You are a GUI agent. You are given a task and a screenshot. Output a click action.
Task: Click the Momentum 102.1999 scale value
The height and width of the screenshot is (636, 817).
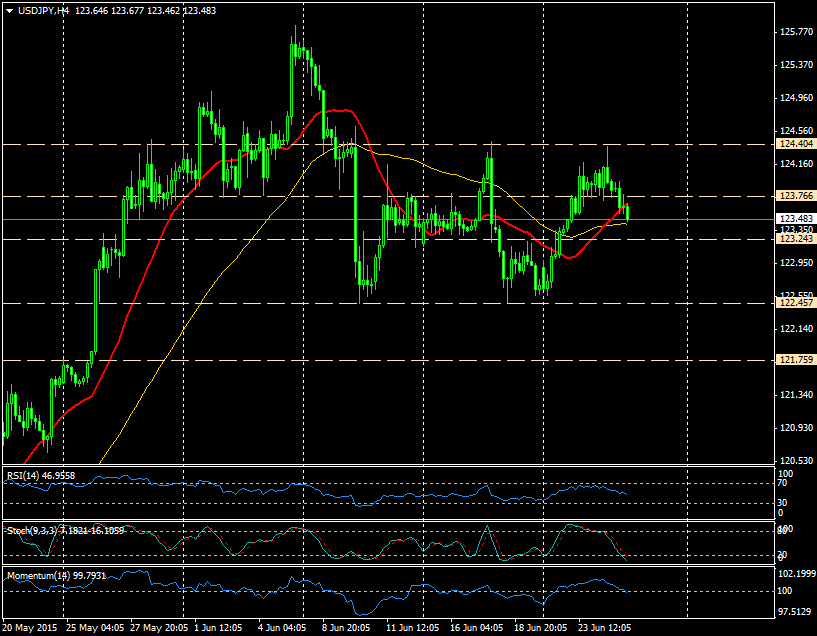pos(797,574)
